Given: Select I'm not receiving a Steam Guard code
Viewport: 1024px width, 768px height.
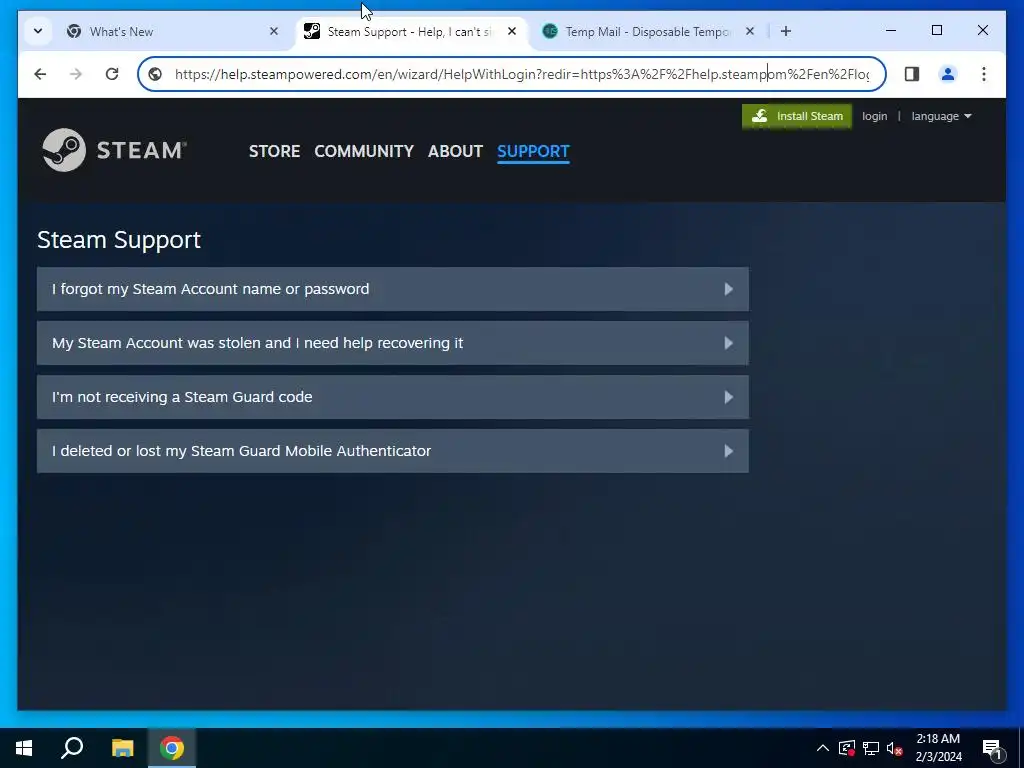Looking at the screenshot, I should [392, 397].
